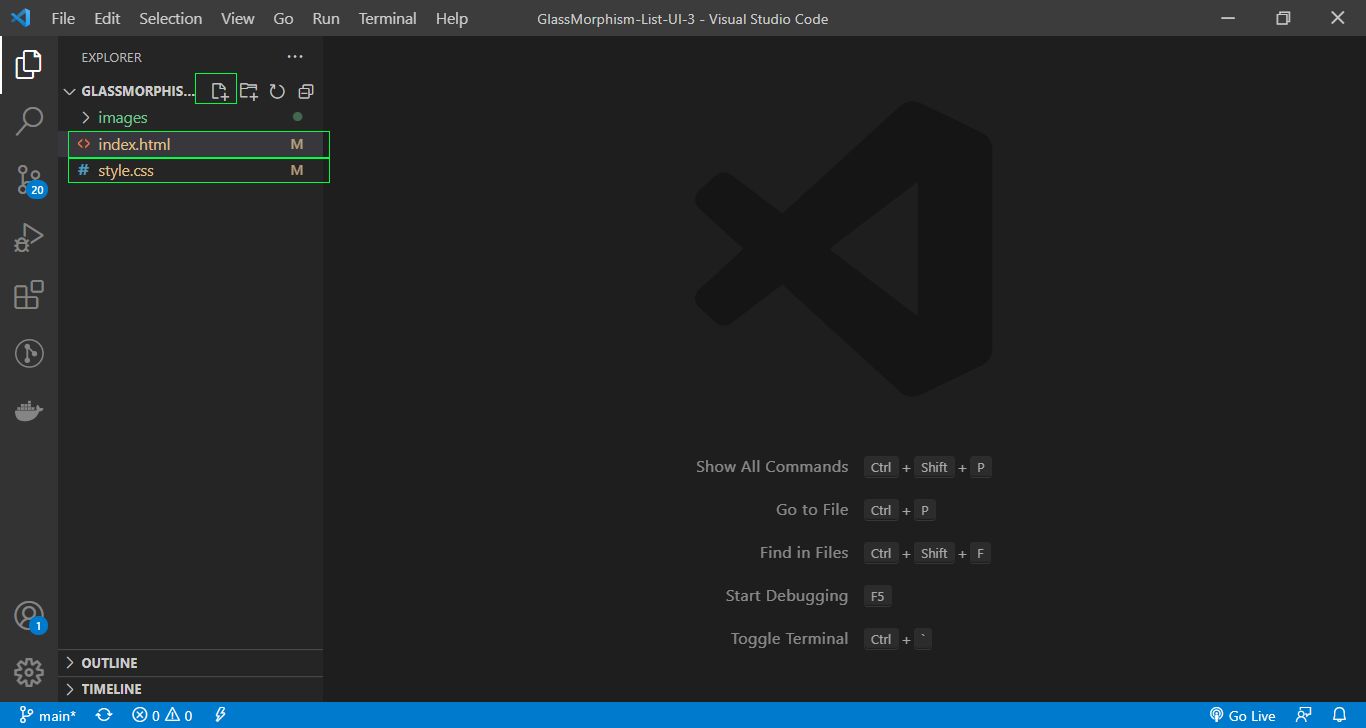Click the Find in Files label

pos(804,553)
